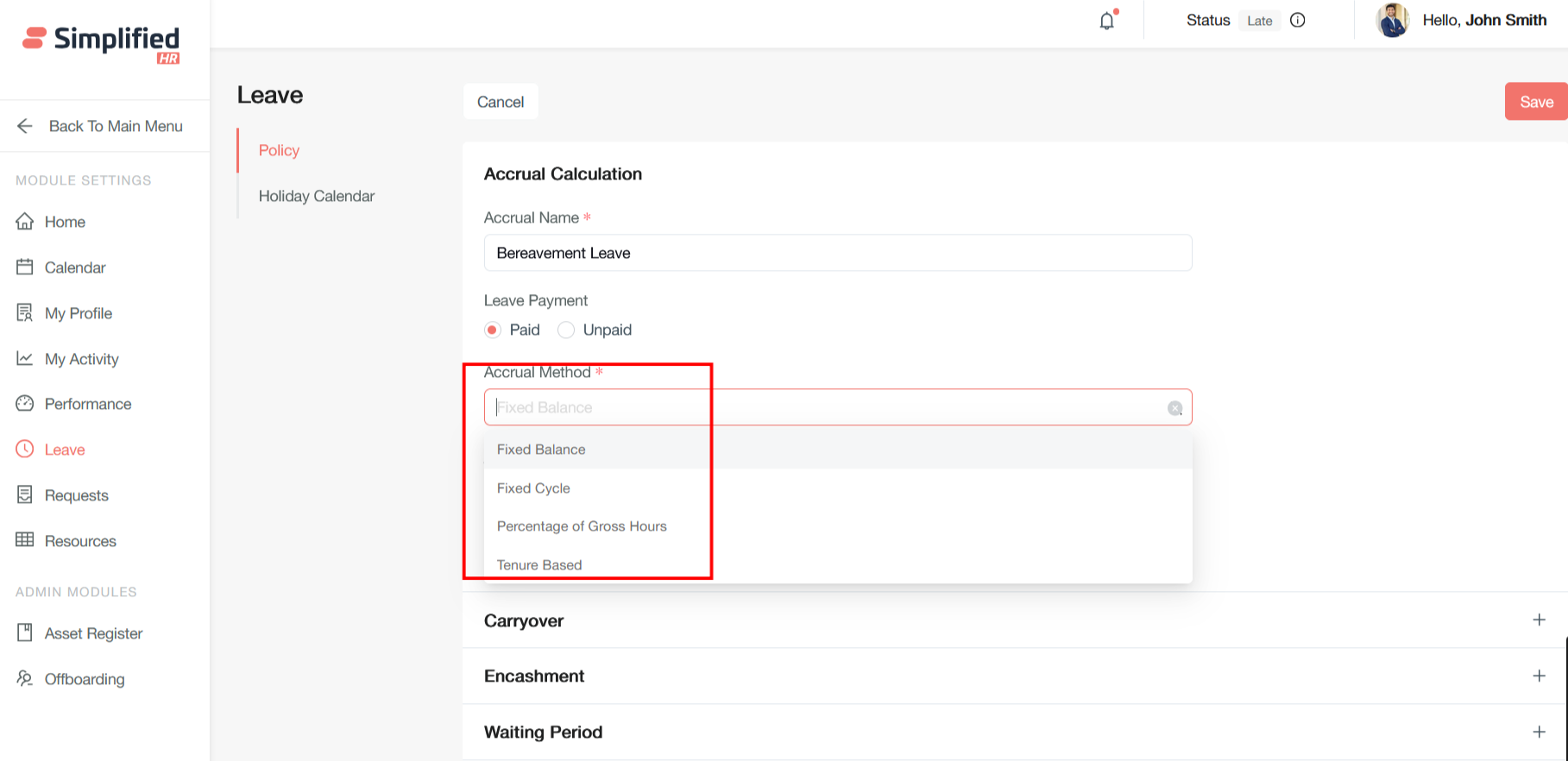
Task: Click the My Activity chart icon
Action: coord(25,358)
